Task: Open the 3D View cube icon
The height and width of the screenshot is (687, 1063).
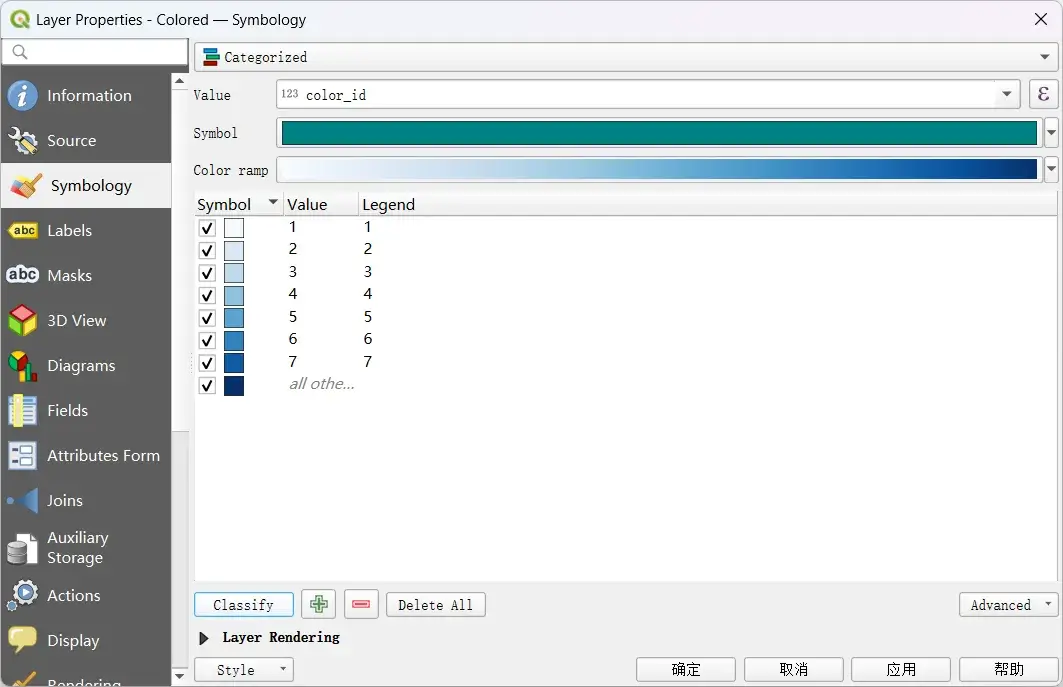Action: 22,320
